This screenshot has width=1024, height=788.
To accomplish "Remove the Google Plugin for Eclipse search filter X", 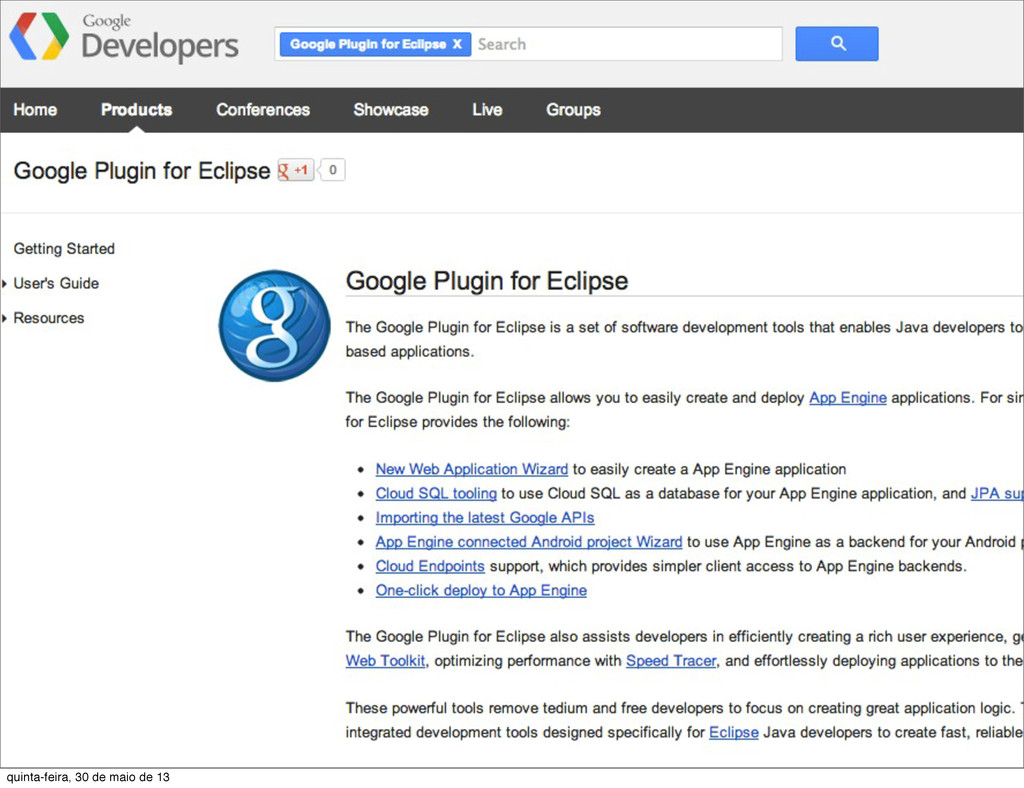I will click(457, 44).
